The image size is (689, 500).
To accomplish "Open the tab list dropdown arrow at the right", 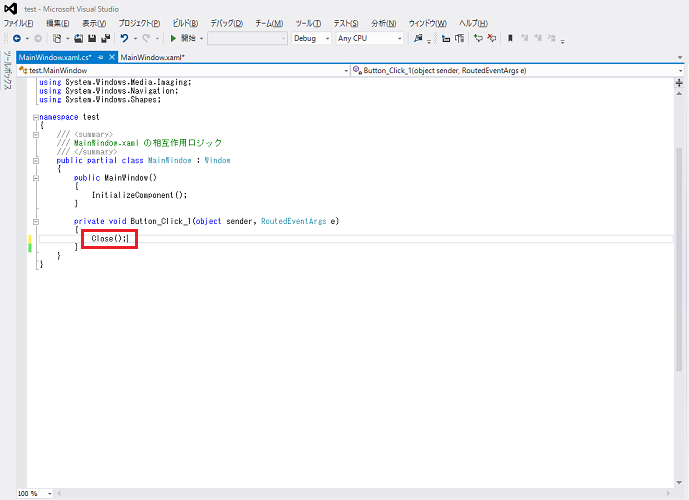I will pos(680,58).
